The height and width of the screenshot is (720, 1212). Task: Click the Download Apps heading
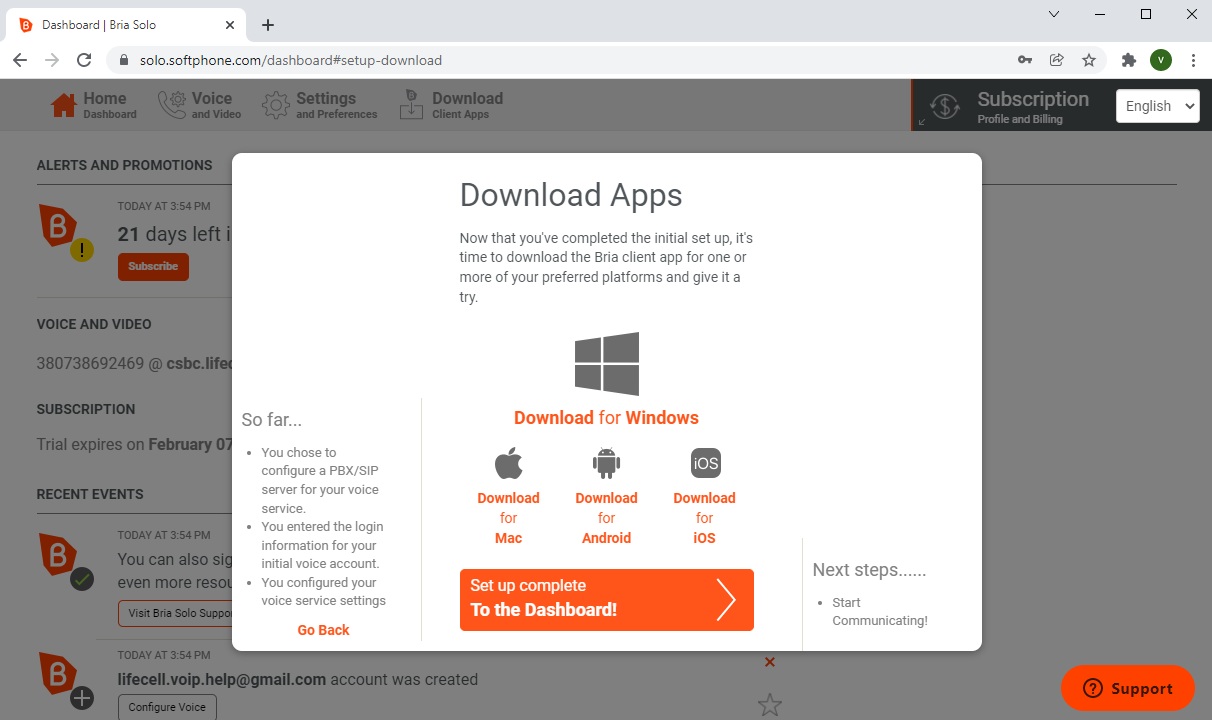[x=571, y=195]
